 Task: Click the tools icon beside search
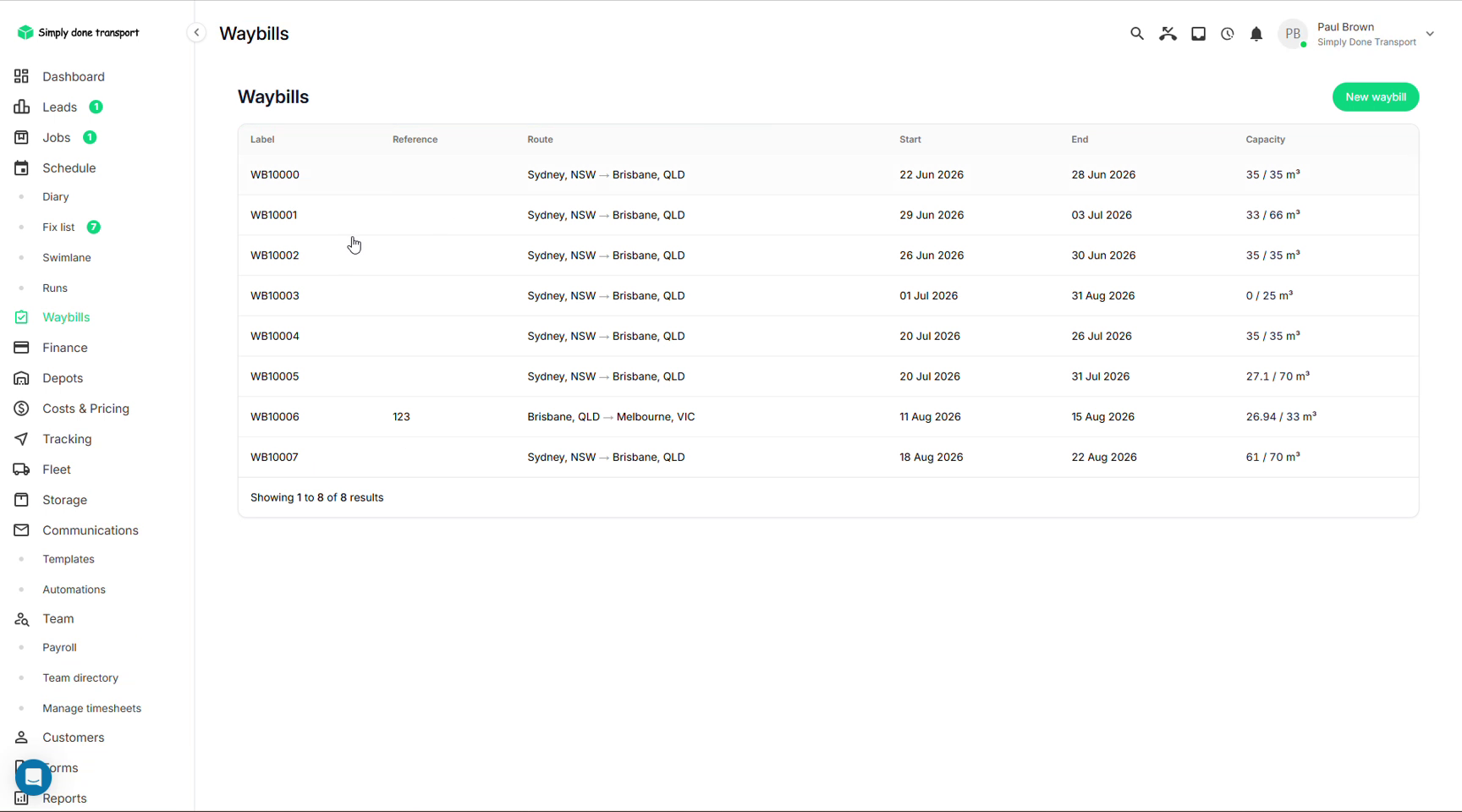[x=1168, y=34]
